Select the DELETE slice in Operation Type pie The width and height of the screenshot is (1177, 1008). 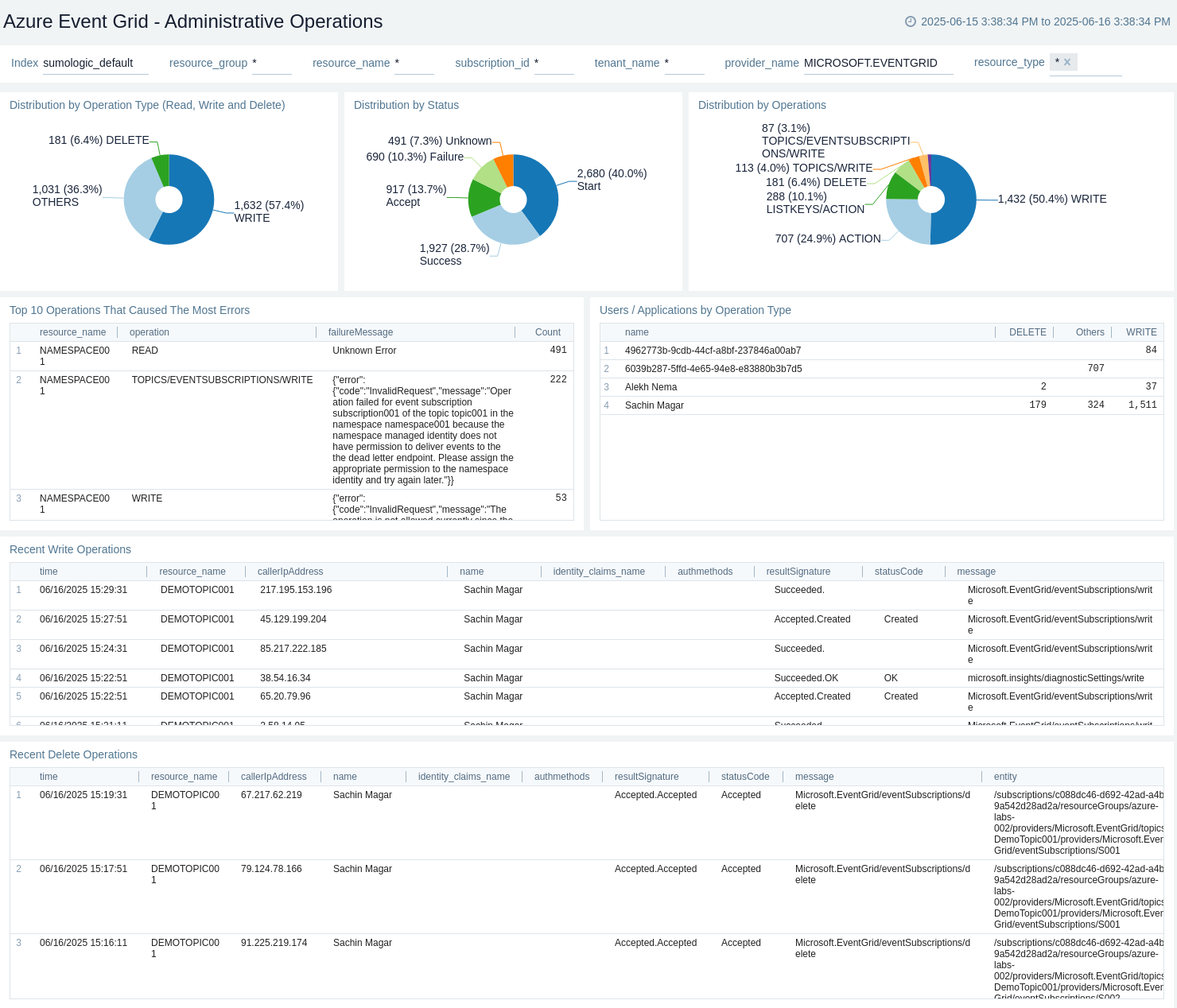pos(161,169)
